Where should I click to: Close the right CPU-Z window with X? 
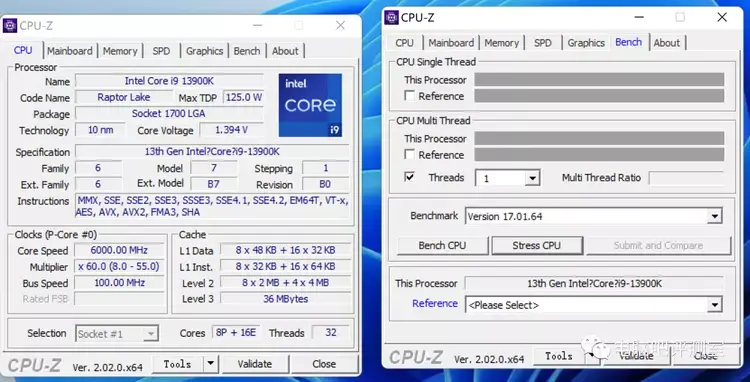(722, 17)
